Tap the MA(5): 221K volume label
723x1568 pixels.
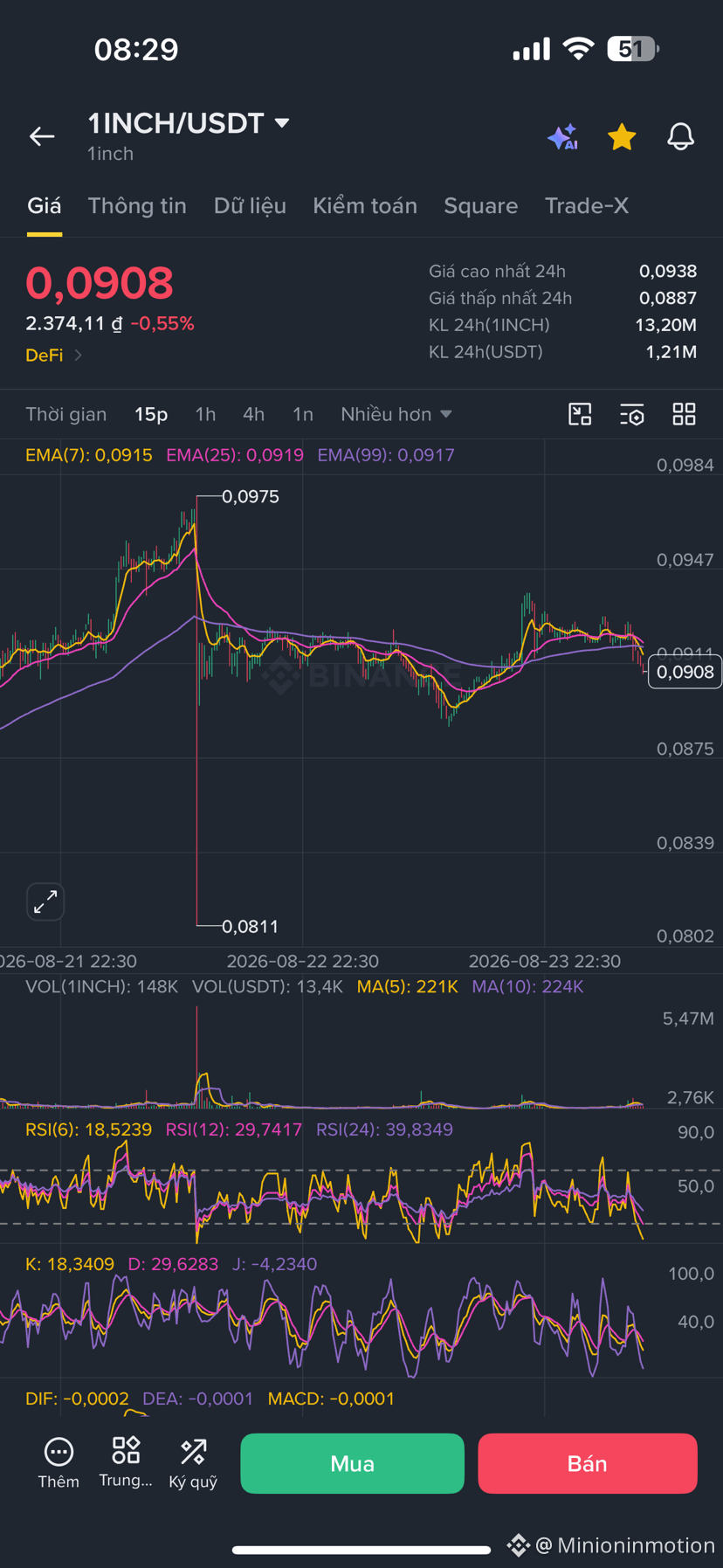(x=408, y=986)
